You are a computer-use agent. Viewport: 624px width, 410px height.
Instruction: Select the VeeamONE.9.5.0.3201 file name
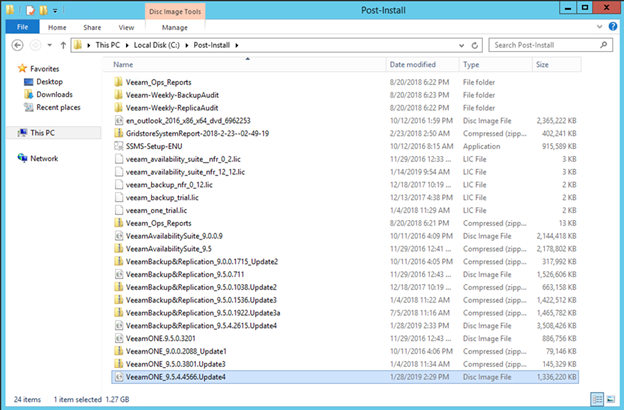160,338
